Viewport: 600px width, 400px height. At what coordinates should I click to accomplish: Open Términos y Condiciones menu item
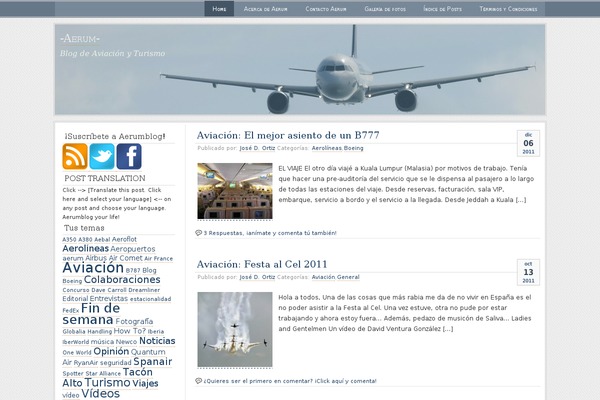pos(509,9)
